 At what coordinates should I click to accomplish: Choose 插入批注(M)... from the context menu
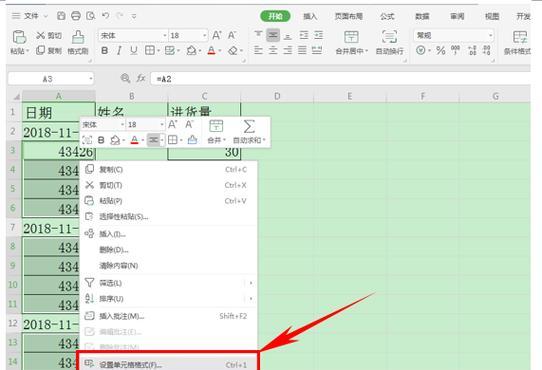[169, 316]
